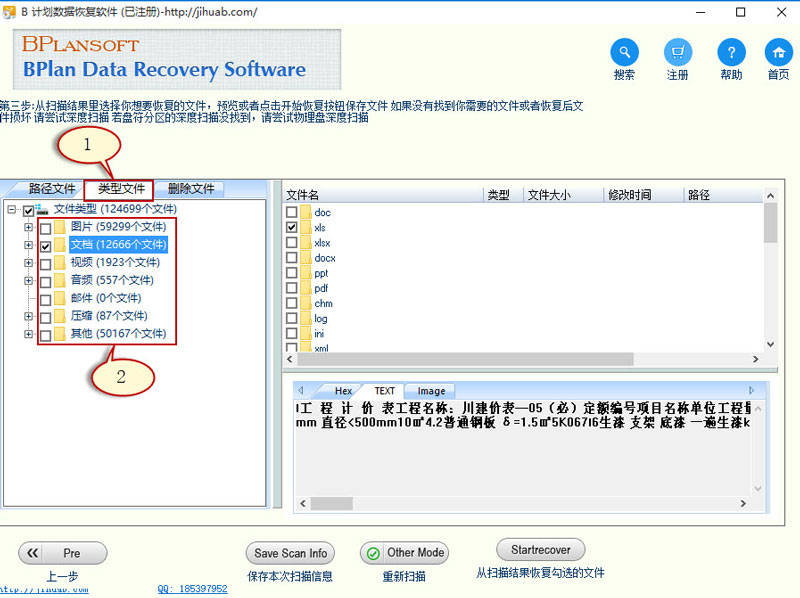Uncheck the 文档 category checkbox
This screenshot has height=598, width=800.
45,246
